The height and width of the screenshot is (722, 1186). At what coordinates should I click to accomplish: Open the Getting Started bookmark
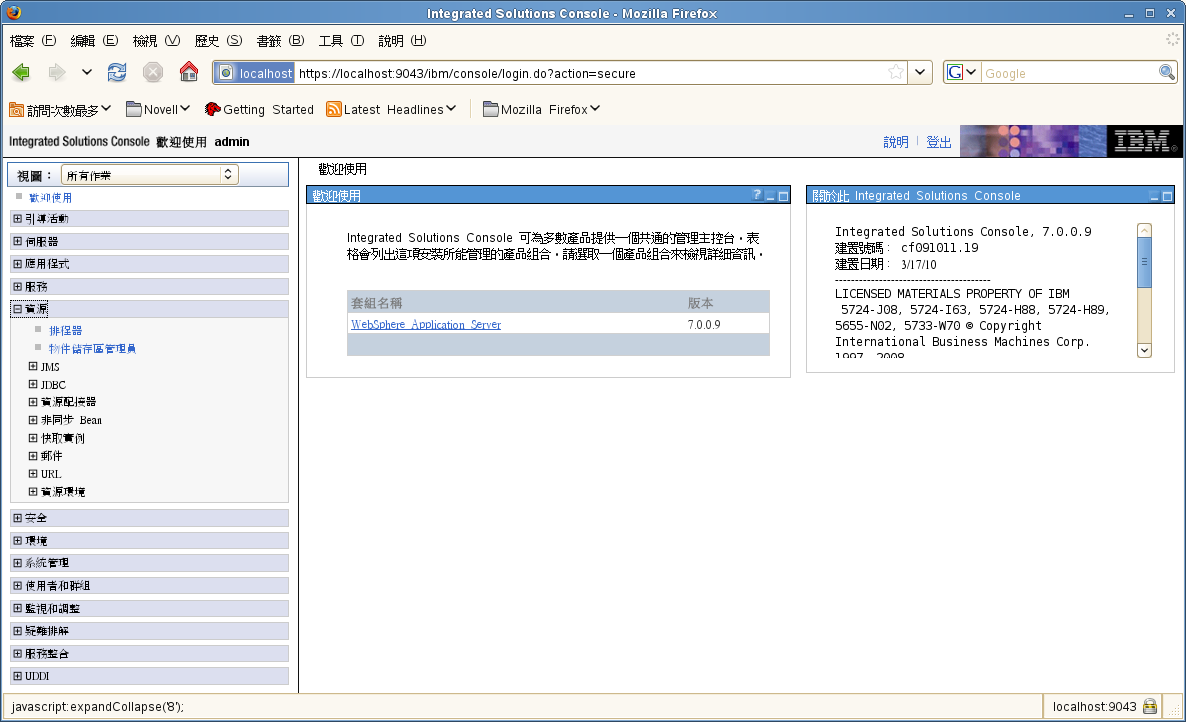[x=259, y=110]
